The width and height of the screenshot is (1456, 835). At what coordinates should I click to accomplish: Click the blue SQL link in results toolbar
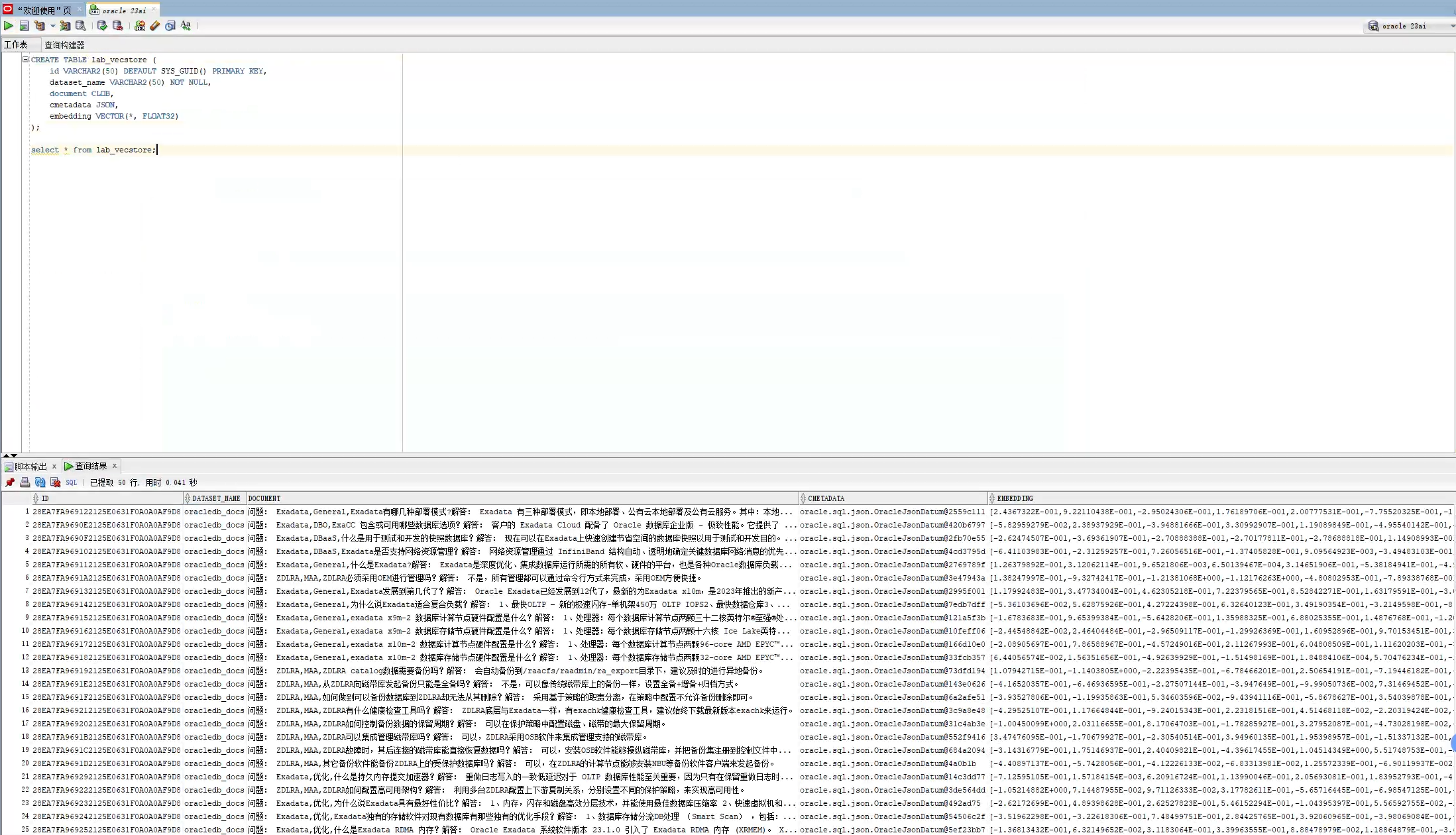click(x=72, y=483)
